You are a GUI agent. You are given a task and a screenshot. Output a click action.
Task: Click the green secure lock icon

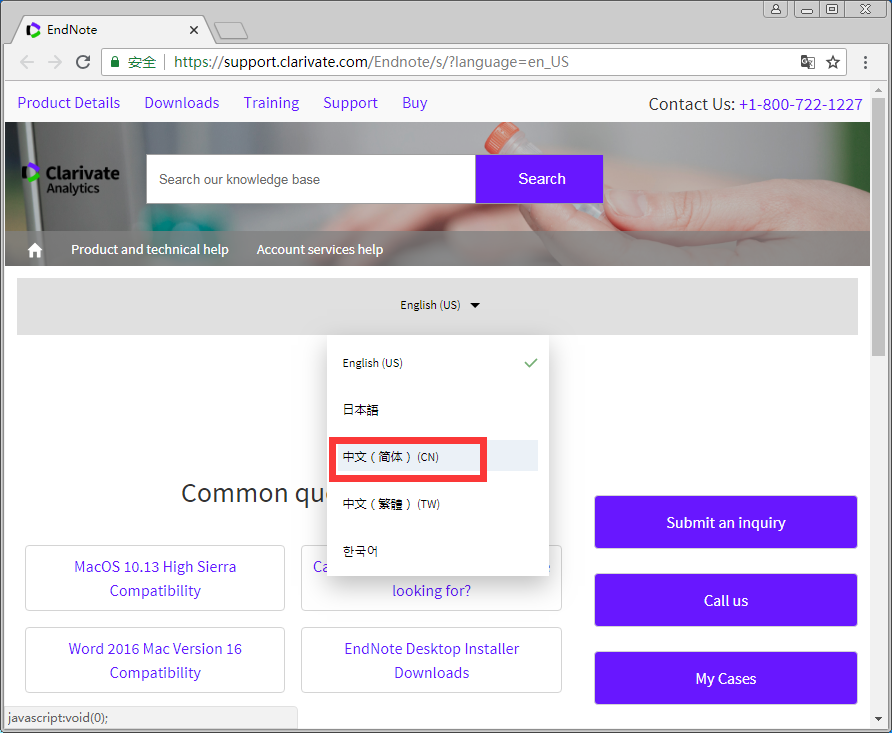point(115,62)
